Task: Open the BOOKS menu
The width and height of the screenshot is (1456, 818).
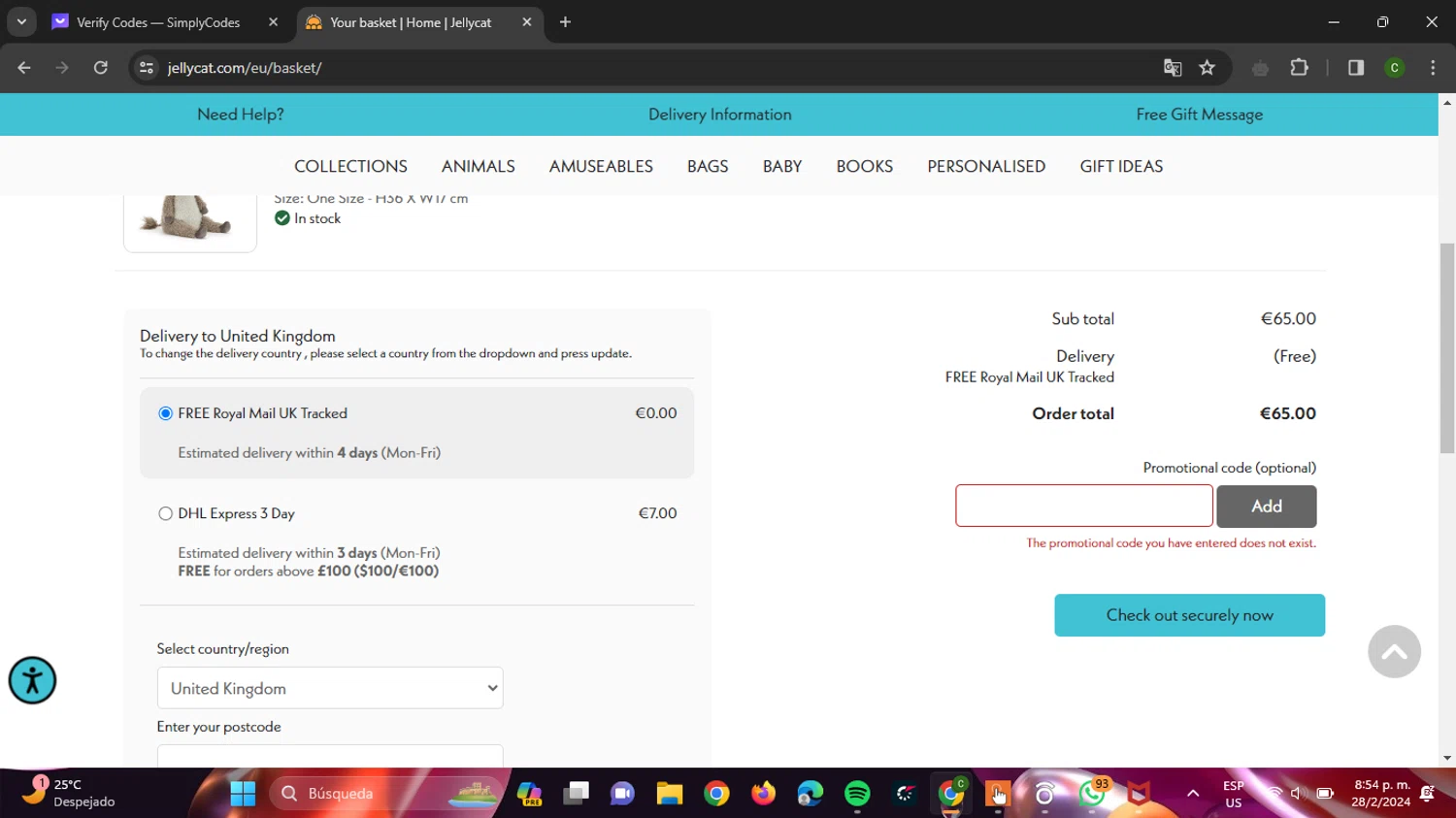Action: (865, 166)
